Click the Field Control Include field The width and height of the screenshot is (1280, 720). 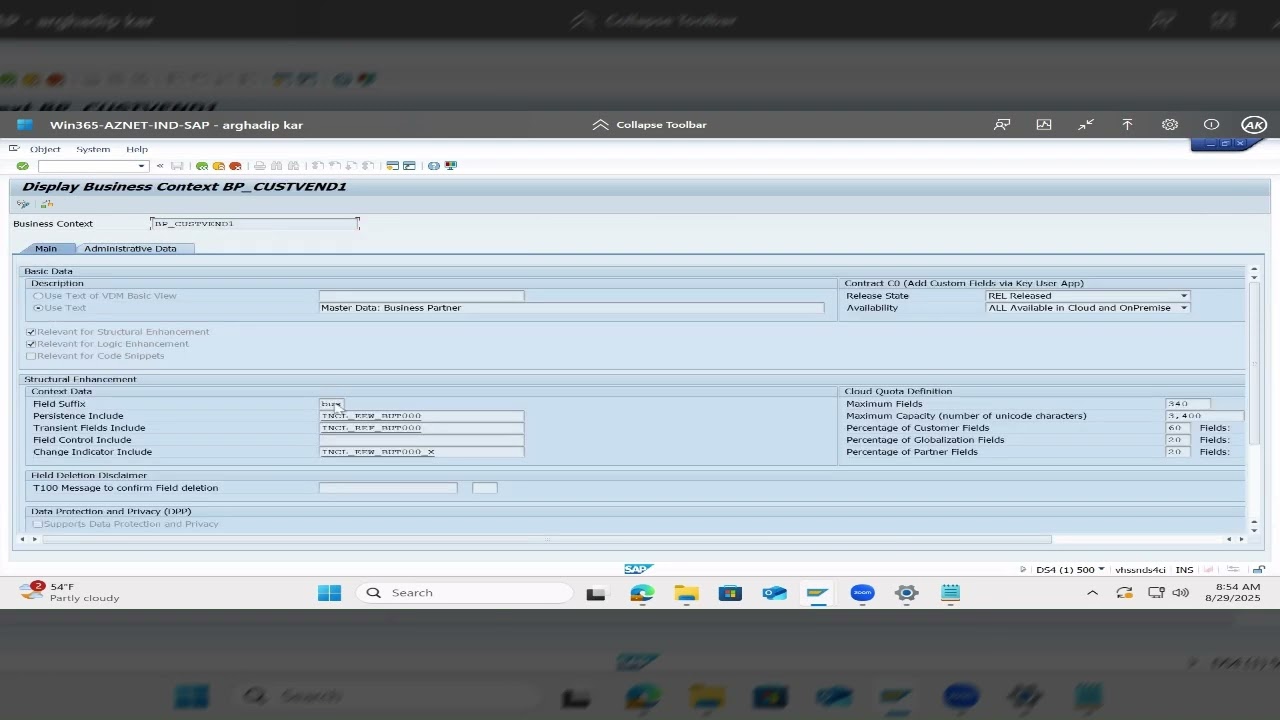(x=421, y=440)
